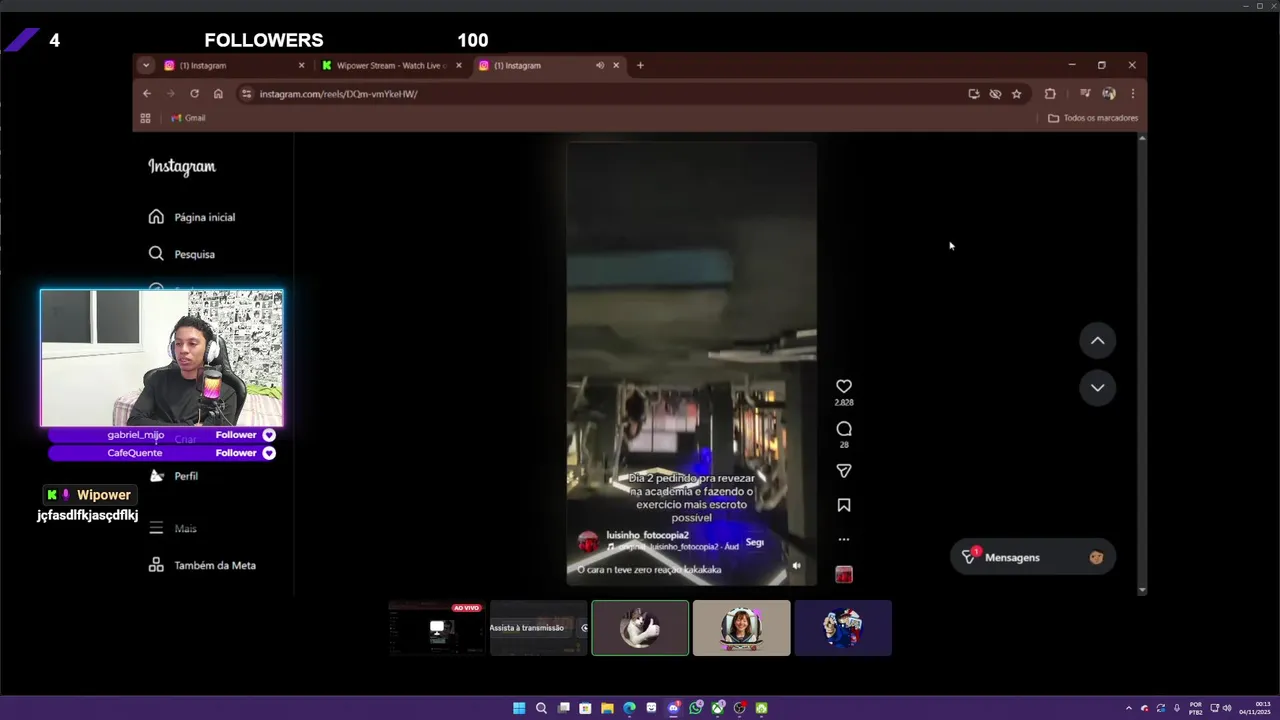The image size is (1280, 720).
Task: Click the Também da Meta grid icon
Action: (156, 565)
